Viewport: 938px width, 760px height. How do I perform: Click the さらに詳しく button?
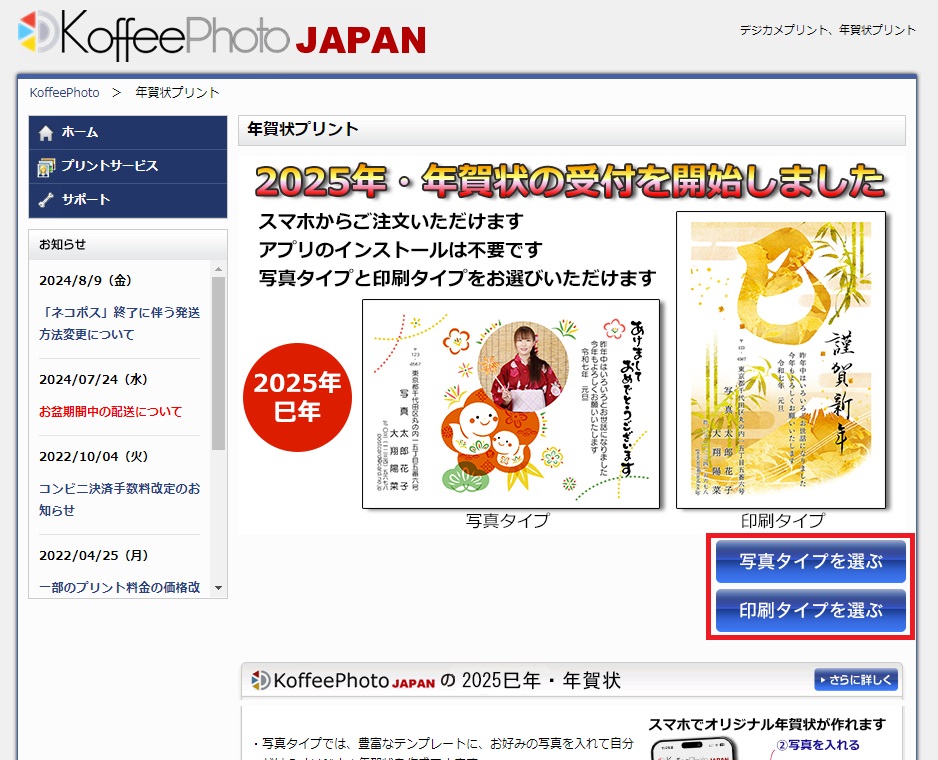point(856,680)
